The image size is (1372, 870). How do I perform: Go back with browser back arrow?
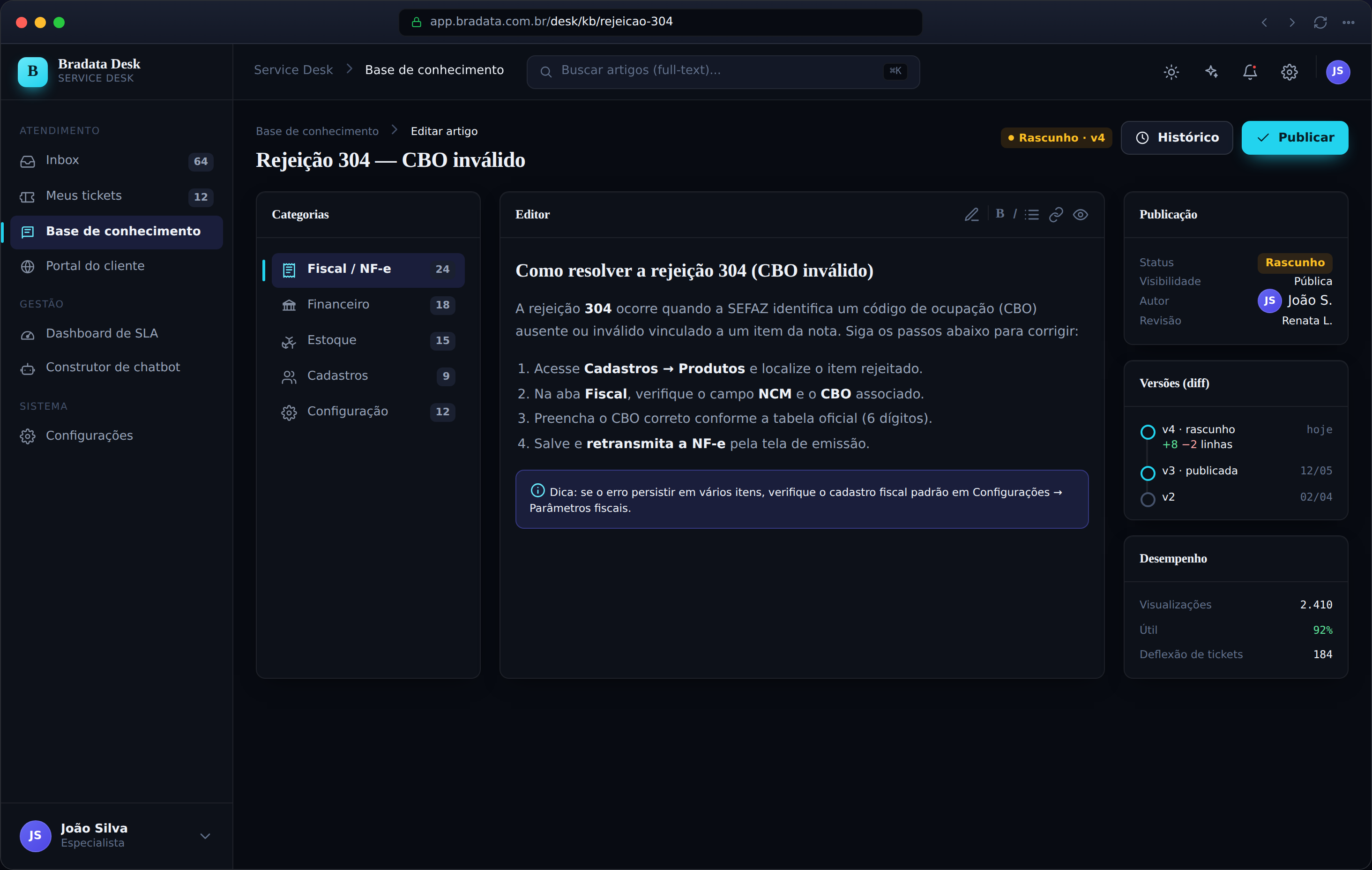pos(1264,22)
